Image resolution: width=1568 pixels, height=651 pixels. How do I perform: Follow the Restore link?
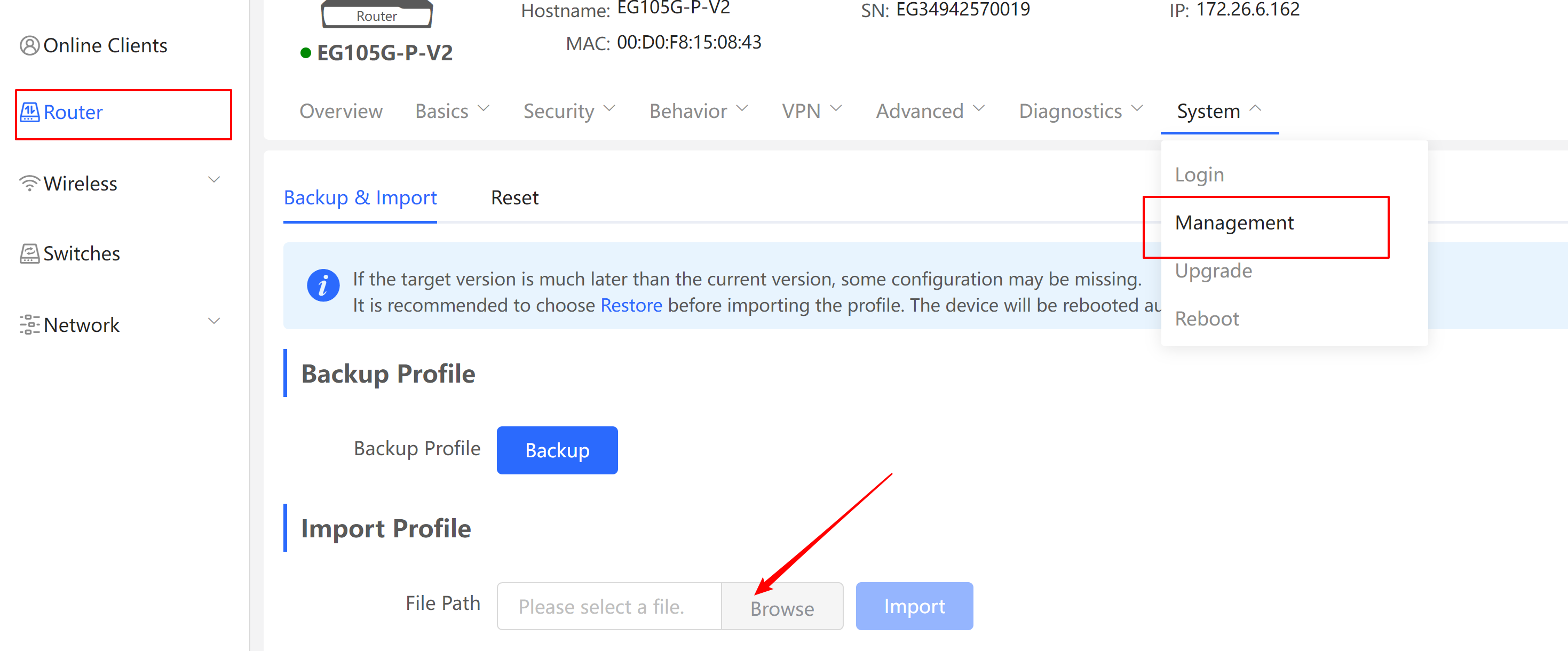coord(631,305)
